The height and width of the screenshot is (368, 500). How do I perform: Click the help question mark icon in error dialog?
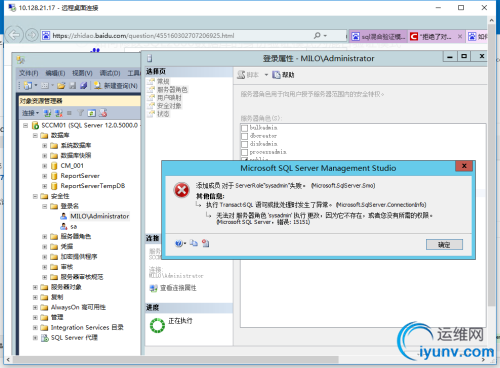pos(179,244)
